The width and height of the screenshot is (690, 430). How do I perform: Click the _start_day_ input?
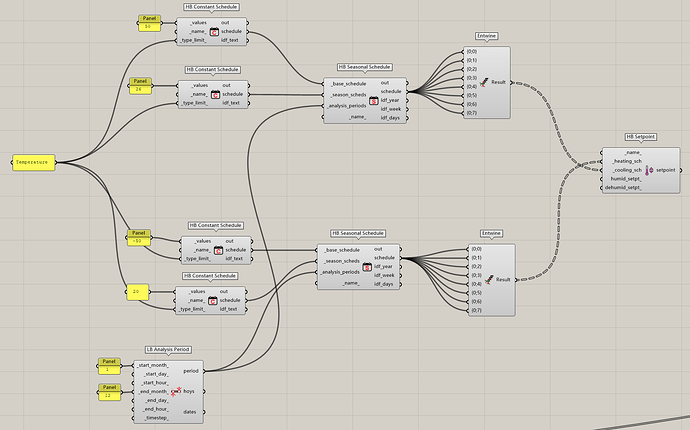point(156,374)
